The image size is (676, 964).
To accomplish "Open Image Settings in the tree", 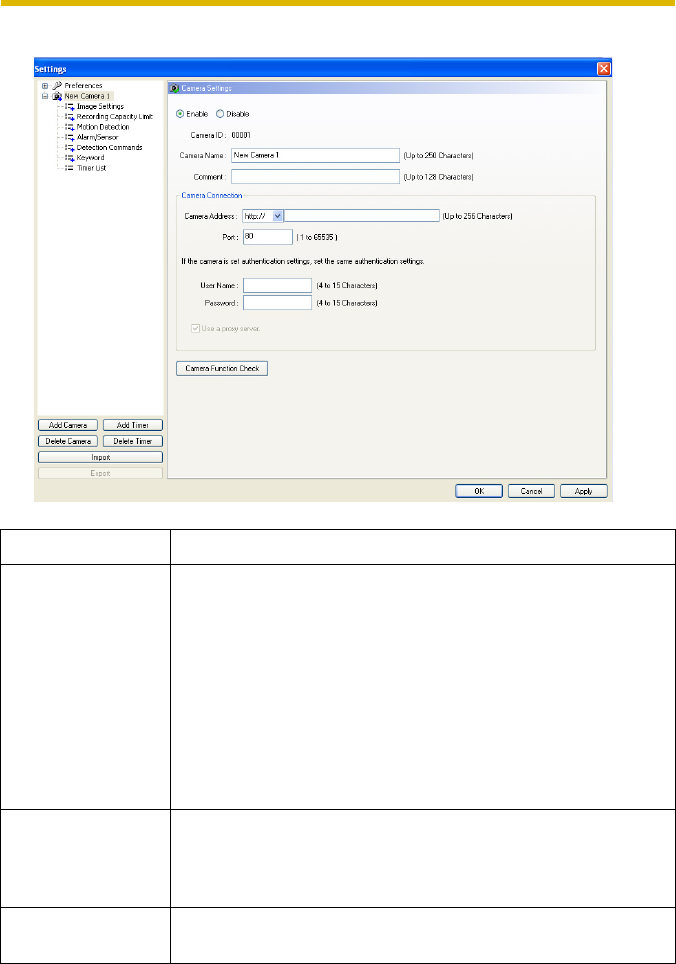I will (100, 106).
